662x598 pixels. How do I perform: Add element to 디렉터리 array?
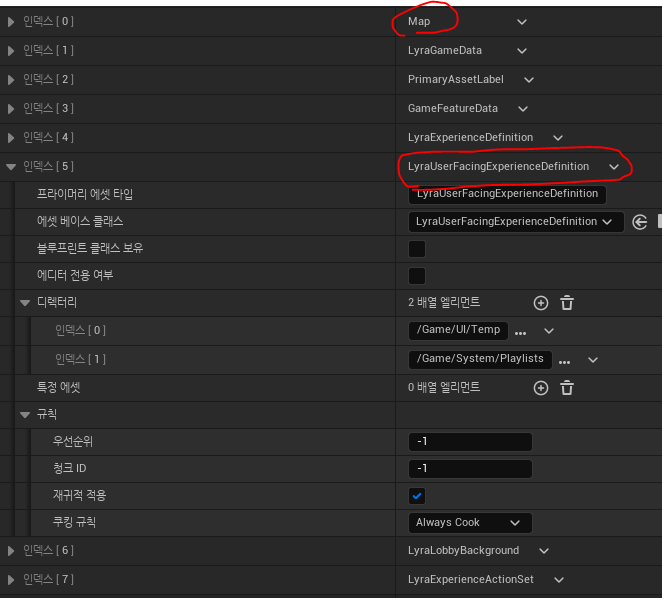coord(541,303)
